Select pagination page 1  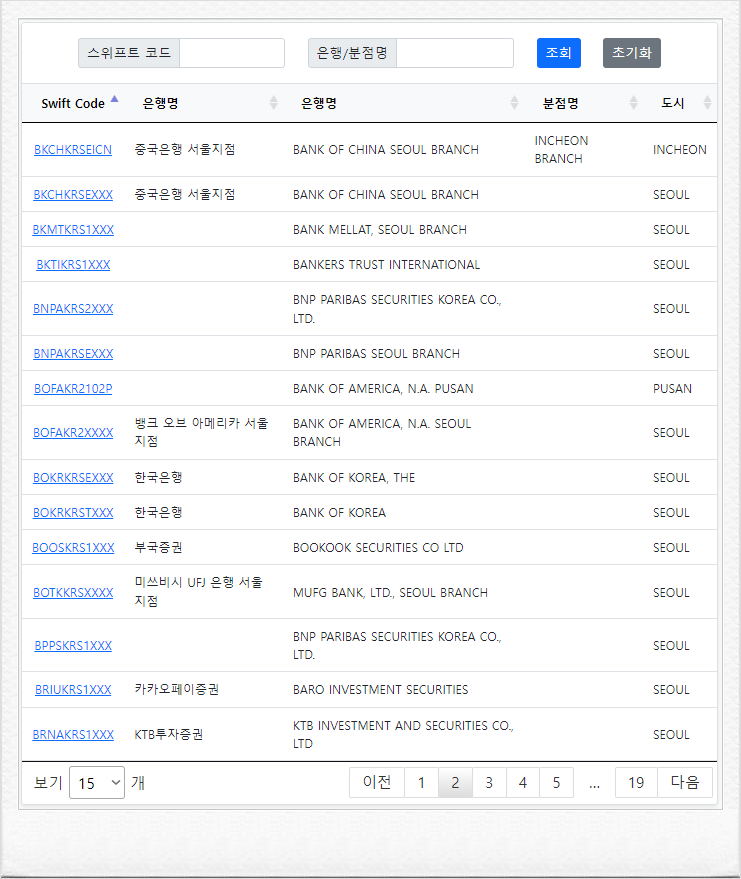[x=421, y=782]
